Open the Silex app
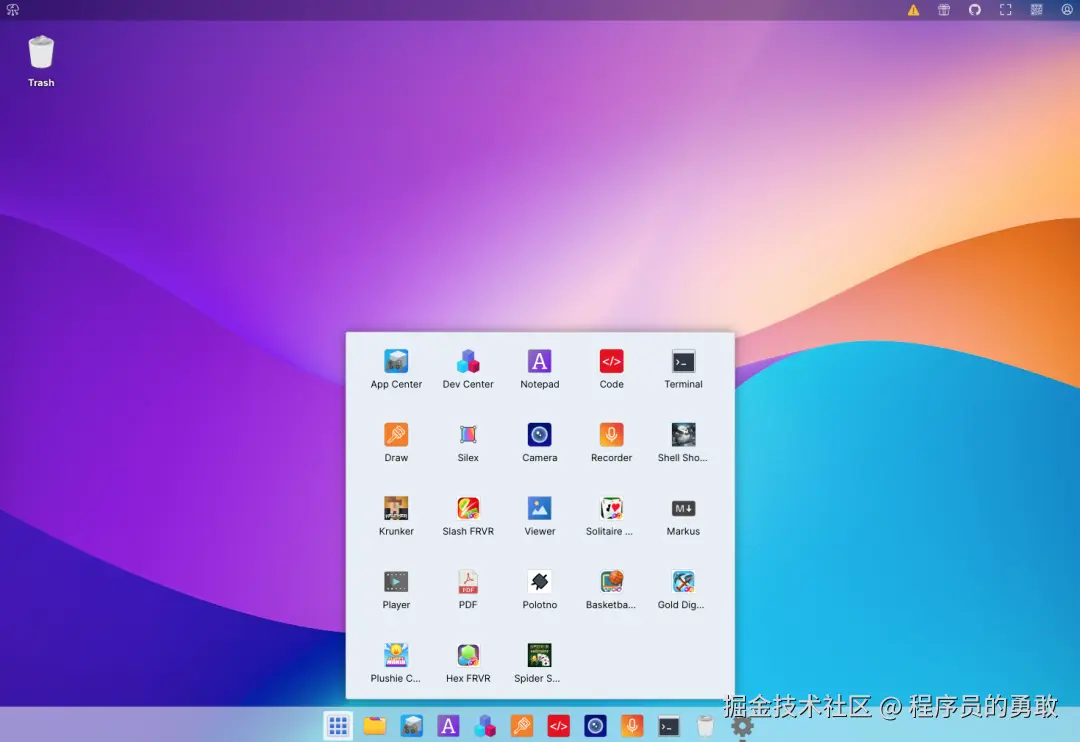Viewport: 1080px width, 742px height. pos(468,443)
